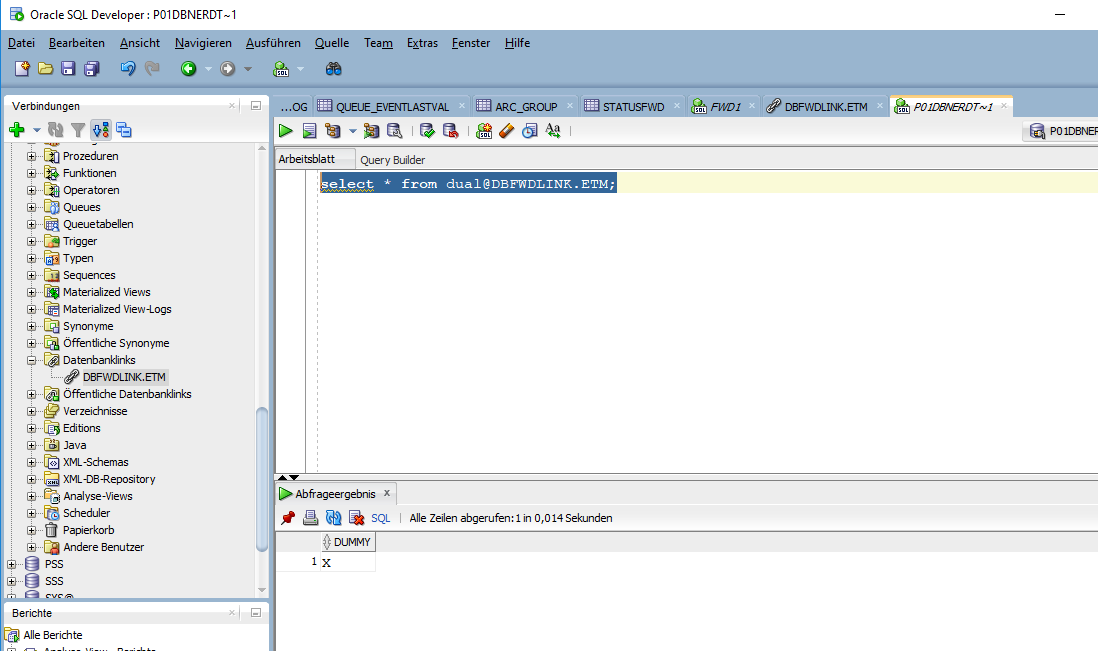Click the SQL link in result toolbar
This screenshot has width=1098, height=651.
[381, 518]
